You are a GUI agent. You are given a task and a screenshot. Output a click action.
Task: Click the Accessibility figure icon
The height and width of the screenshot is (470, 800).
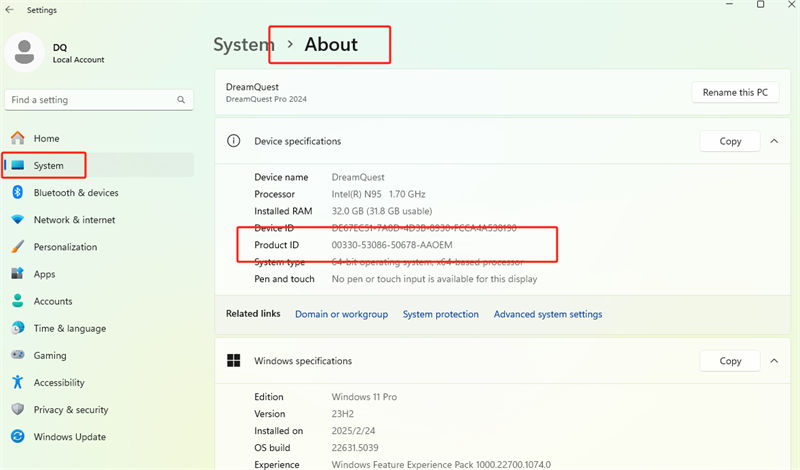click(18, 382)
